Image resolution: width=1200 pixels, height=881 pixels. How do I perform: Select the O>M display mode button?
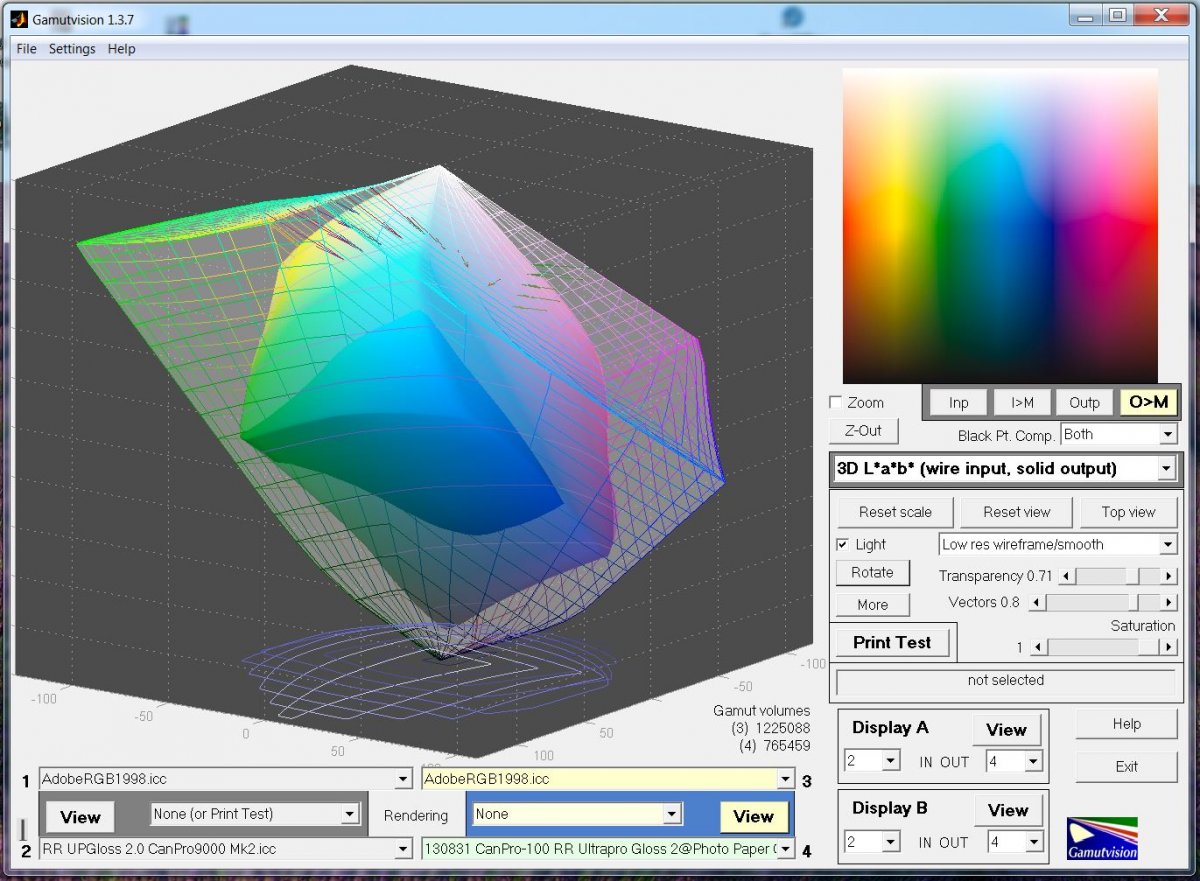(x=1147, y=402)
